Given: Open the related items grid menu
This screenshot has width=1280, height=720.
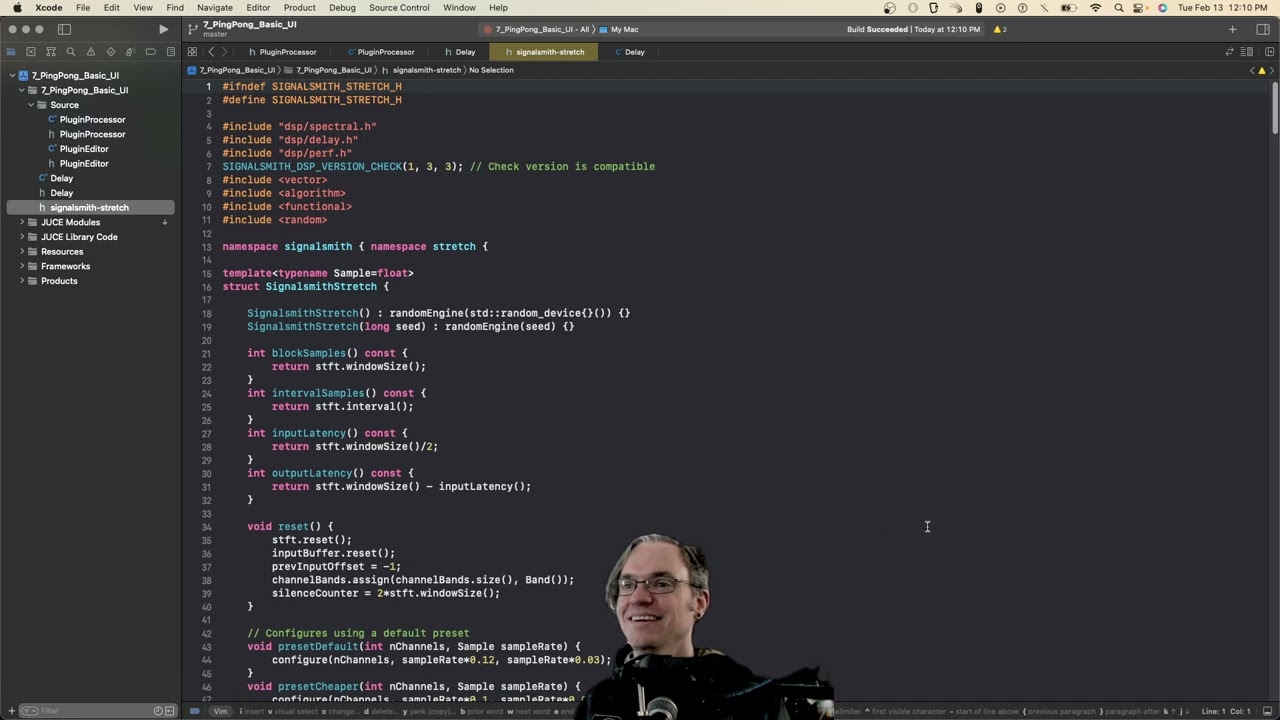Looking at the screenshot, I should 192,52.
